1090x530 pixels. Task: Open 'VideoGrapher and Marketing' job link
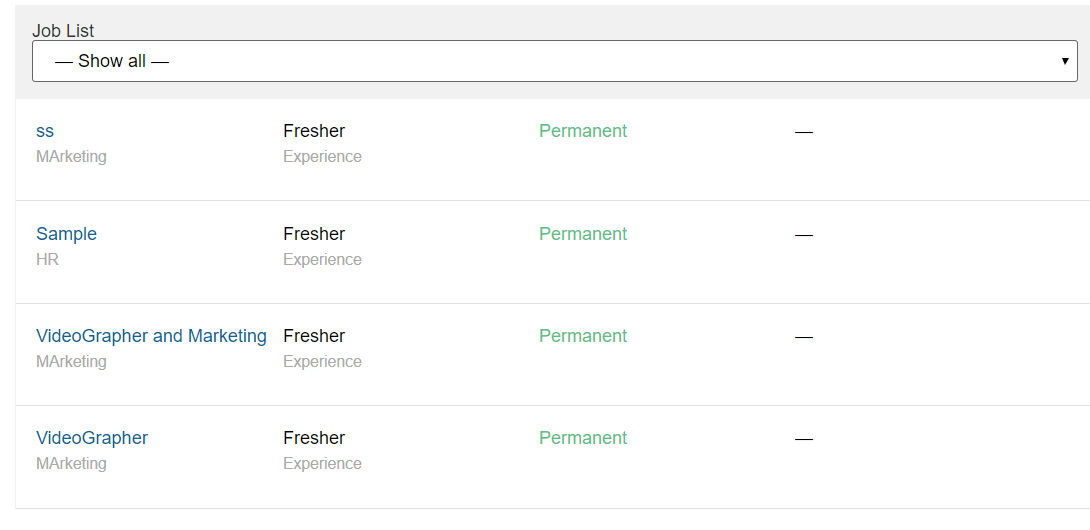tap(151, 336)
